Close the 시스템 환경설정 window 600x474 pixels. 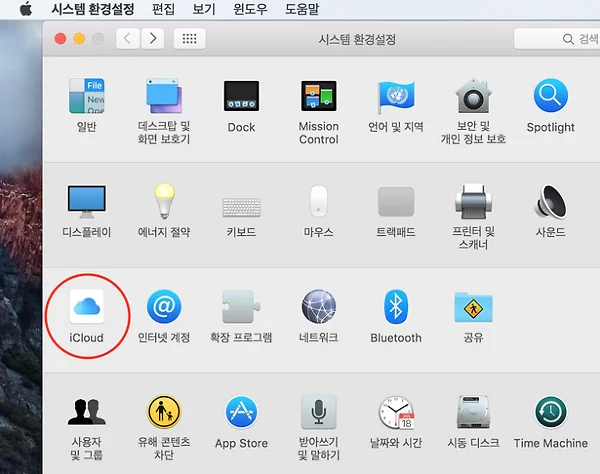(60, 39)
